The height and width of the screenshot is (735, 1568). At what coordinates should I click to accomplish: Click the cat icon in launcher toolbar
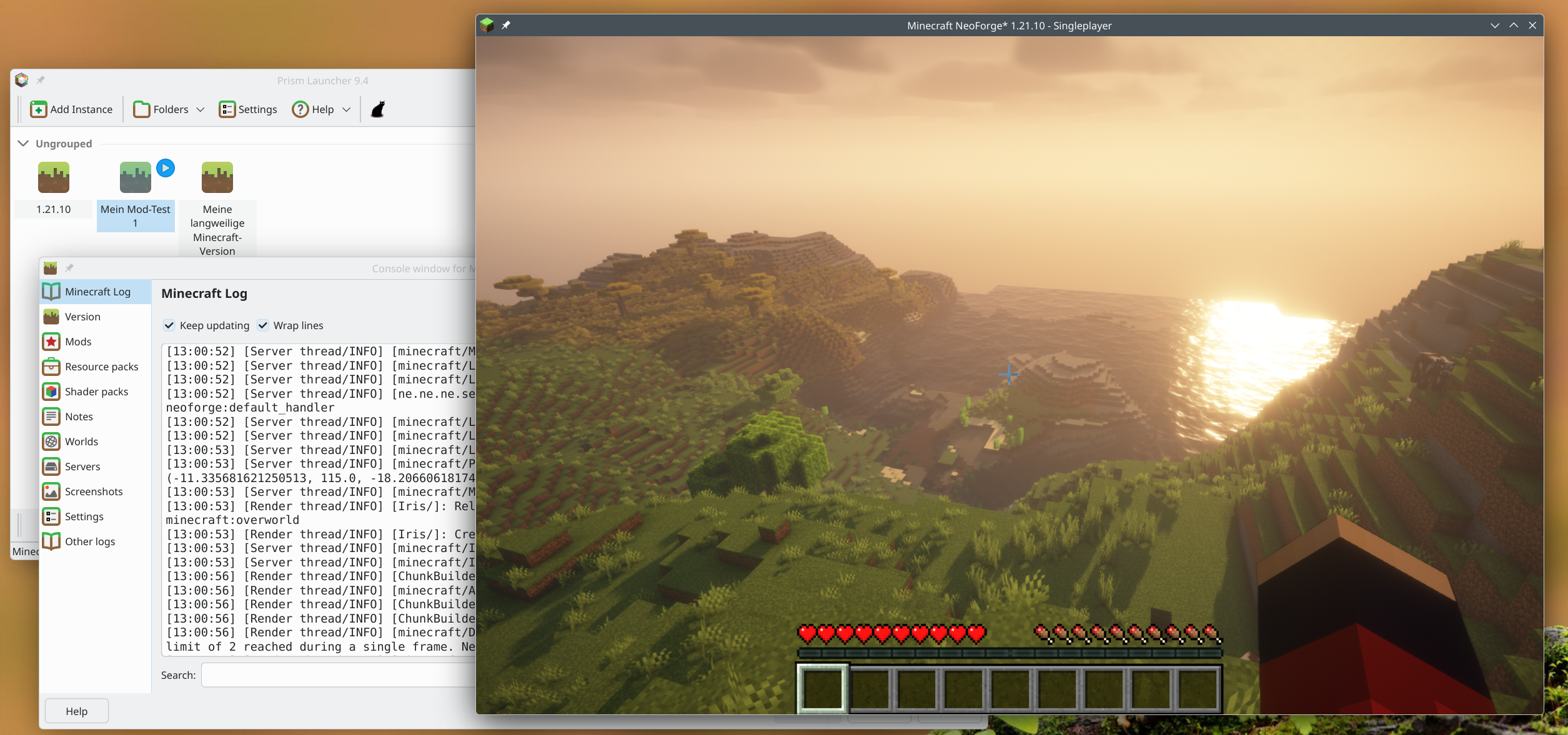378,109
